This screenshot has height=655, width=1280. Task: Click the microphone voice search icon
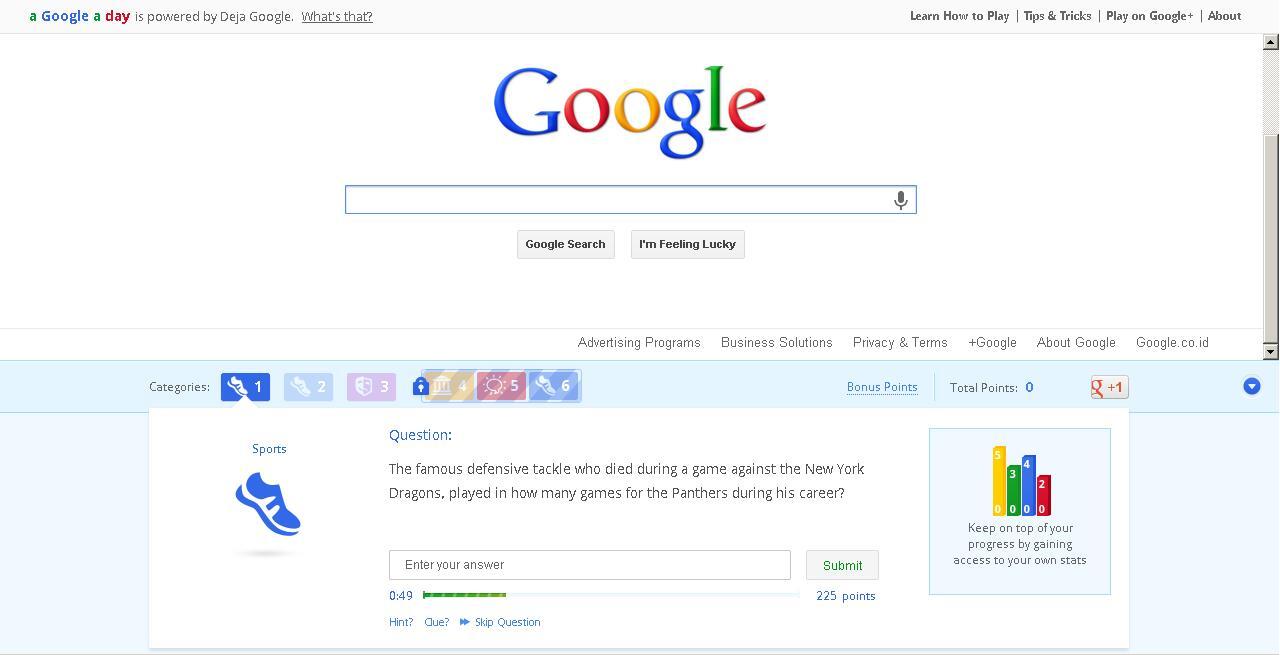point(901,200)
